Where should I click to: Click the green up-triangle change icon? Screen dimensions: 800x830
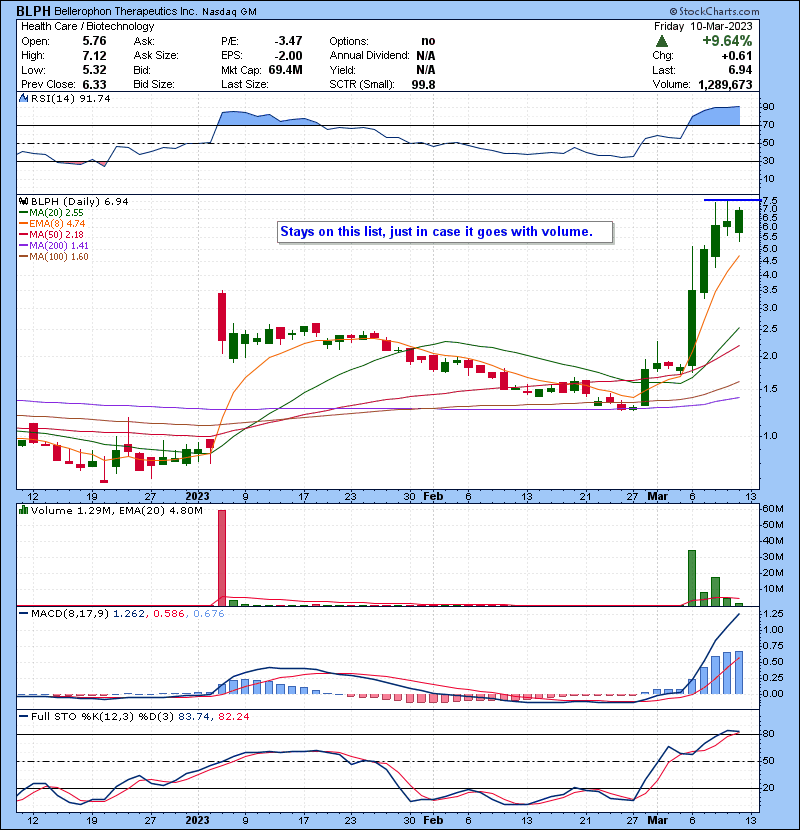[x=661, y=41]
